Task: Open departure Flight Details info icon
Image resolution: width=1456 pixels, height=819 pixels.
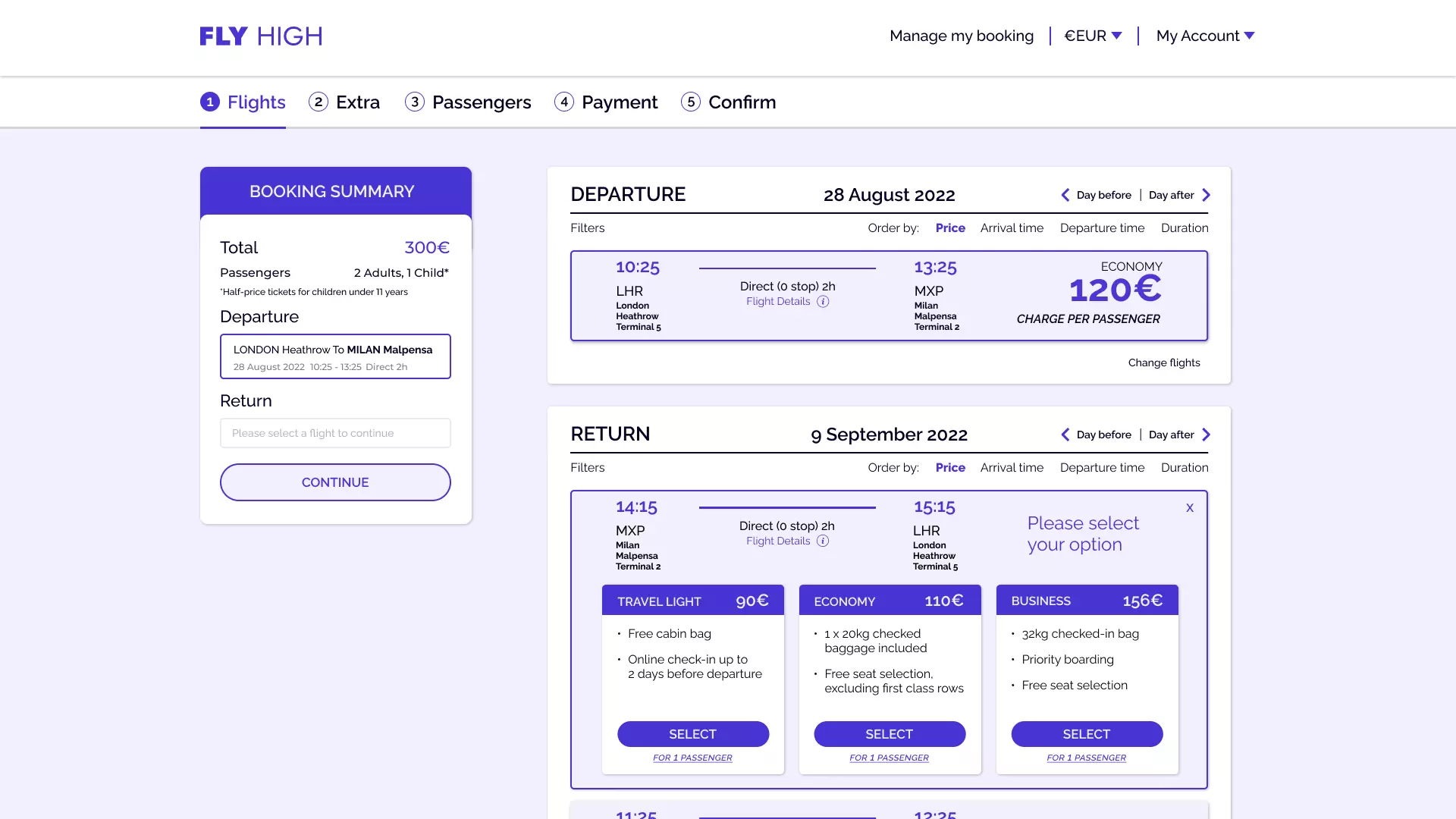Action: pyautogui.click(x=823, y=302)
